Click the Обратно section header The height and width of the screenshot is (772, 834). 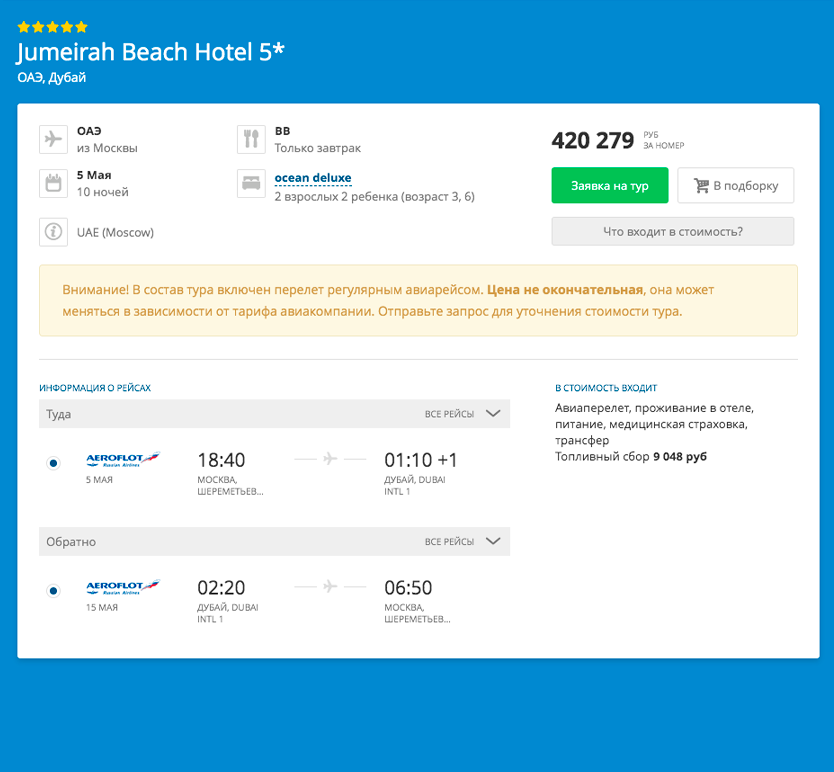click(x=71, y=542)
